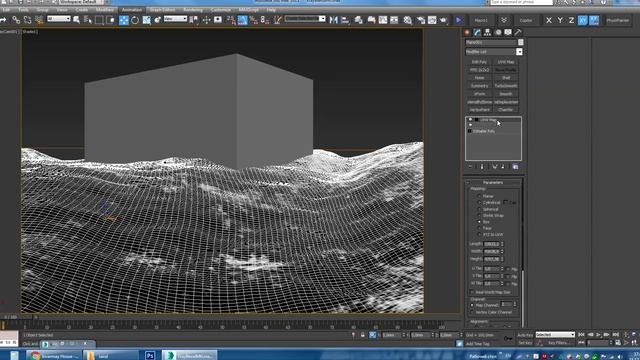Click the Align tool
Screen dimensions: 640x360
(345, 20)
